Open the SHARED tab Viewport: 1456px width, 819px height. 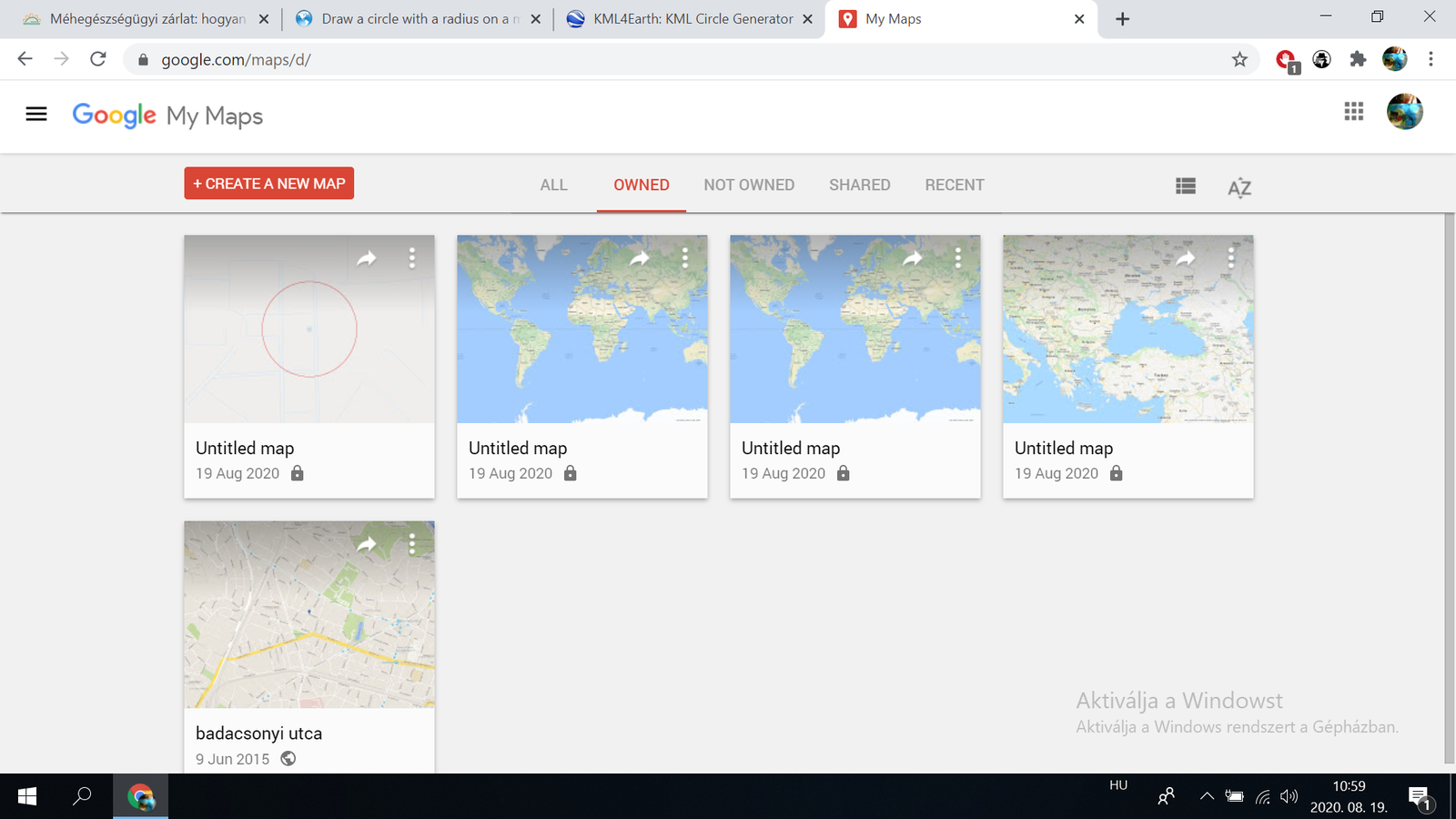[860, 185]
